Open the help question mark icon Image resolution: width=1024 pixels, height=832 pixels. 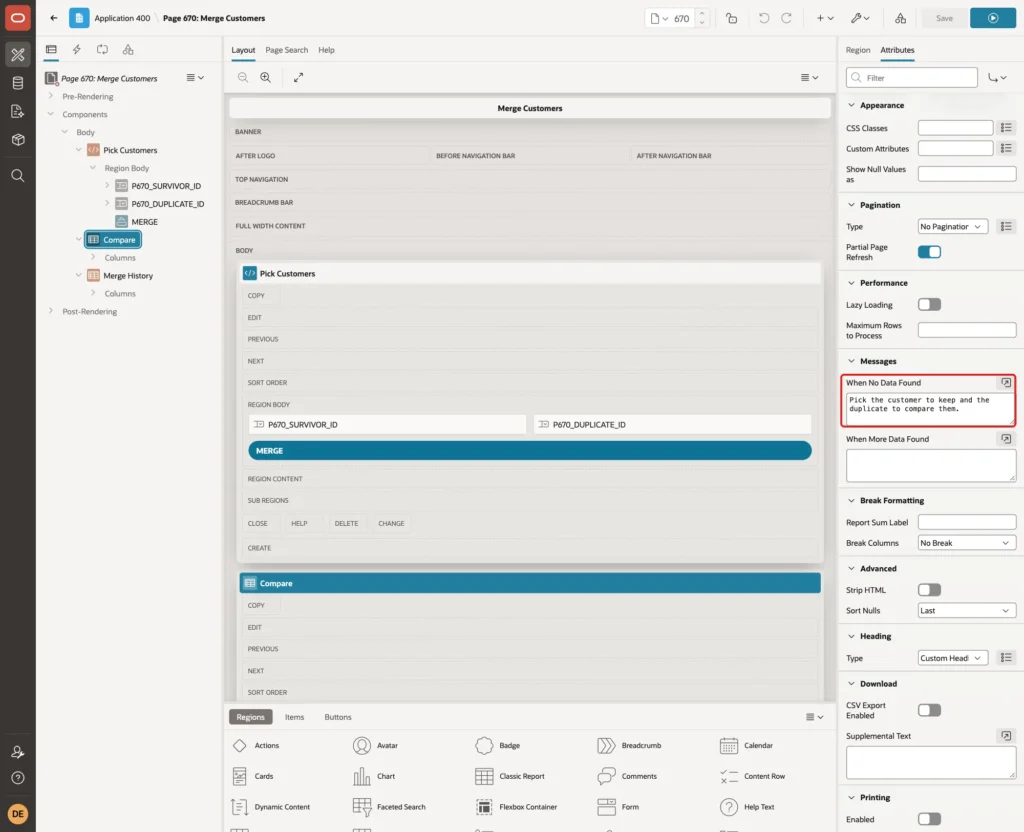(18, 778)
